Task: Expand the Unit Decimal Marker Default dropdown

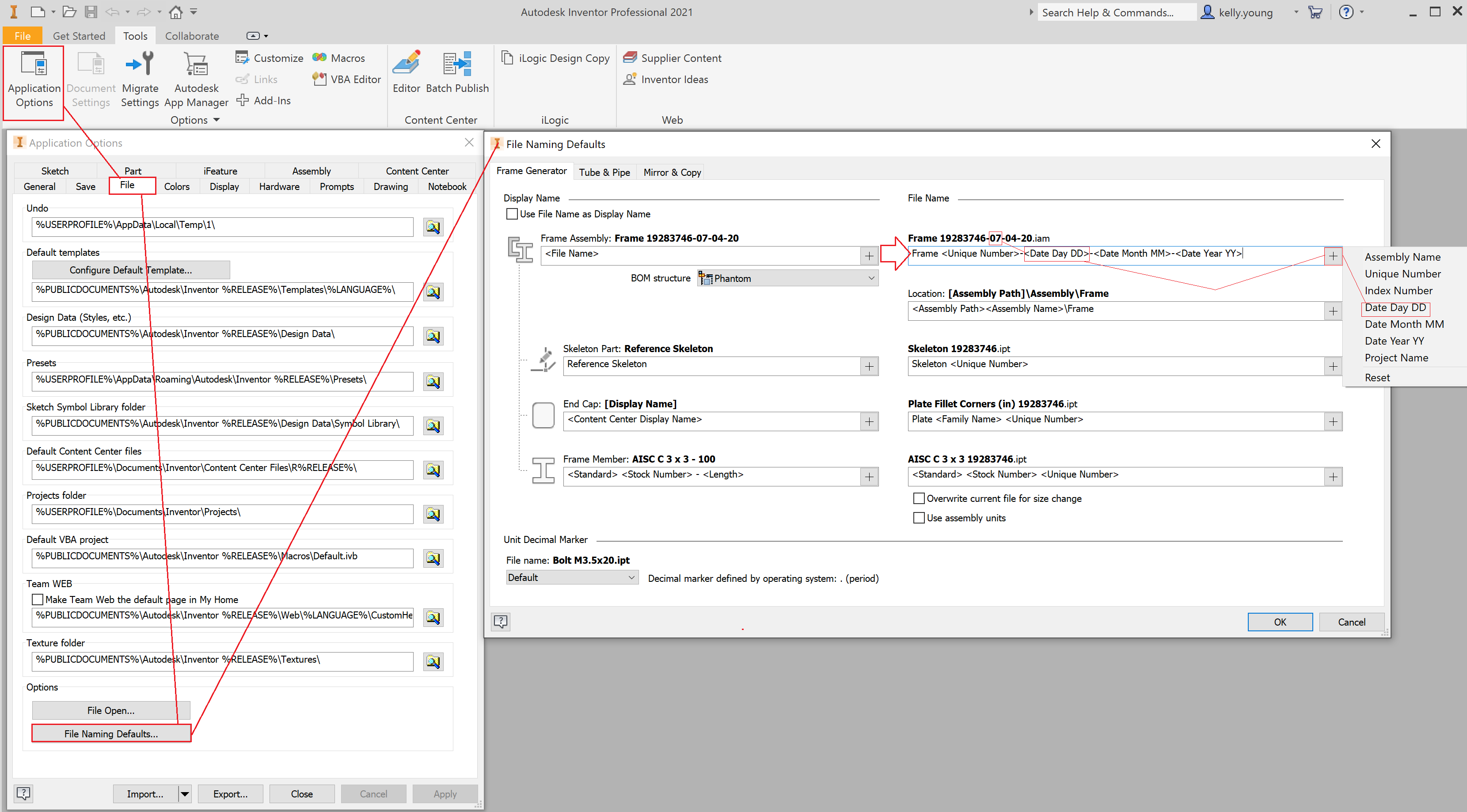Action: point(571,577)
